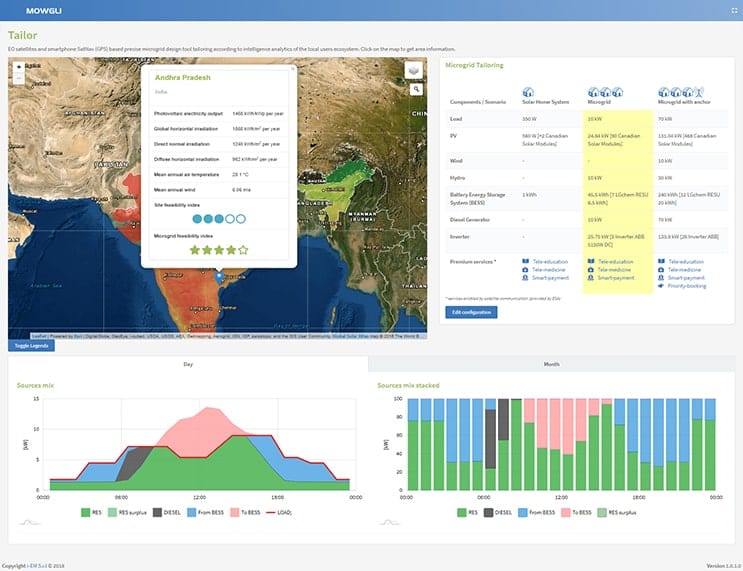This screenshot has height=571, width=743.
Task: Click the blue location marker on the map
Action: (x=219, y=277)
